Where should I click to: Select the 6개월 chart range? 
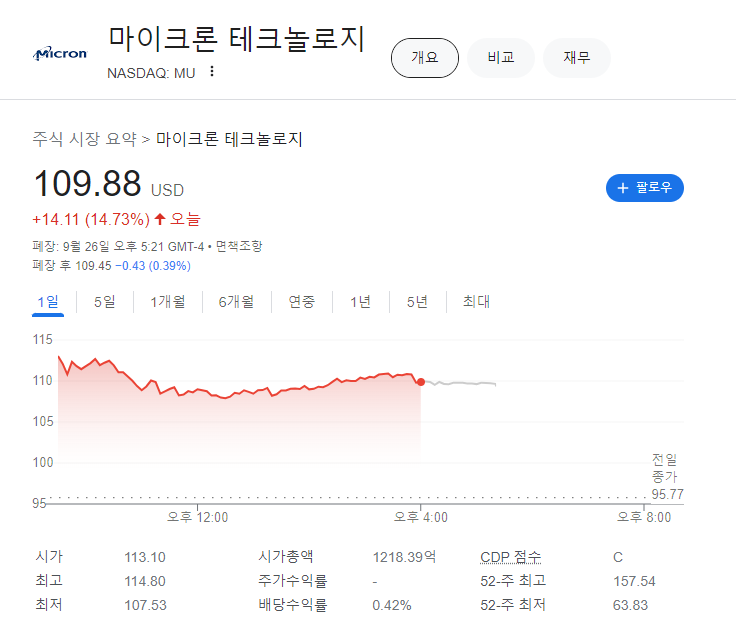[x=237, y=302]
